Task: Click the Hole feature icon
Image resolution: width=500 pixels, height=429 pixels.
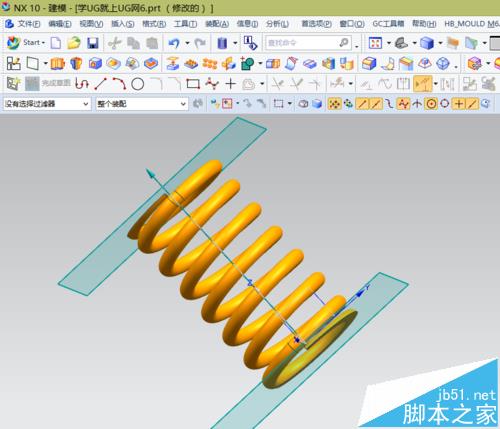Action: pos(95,63)
